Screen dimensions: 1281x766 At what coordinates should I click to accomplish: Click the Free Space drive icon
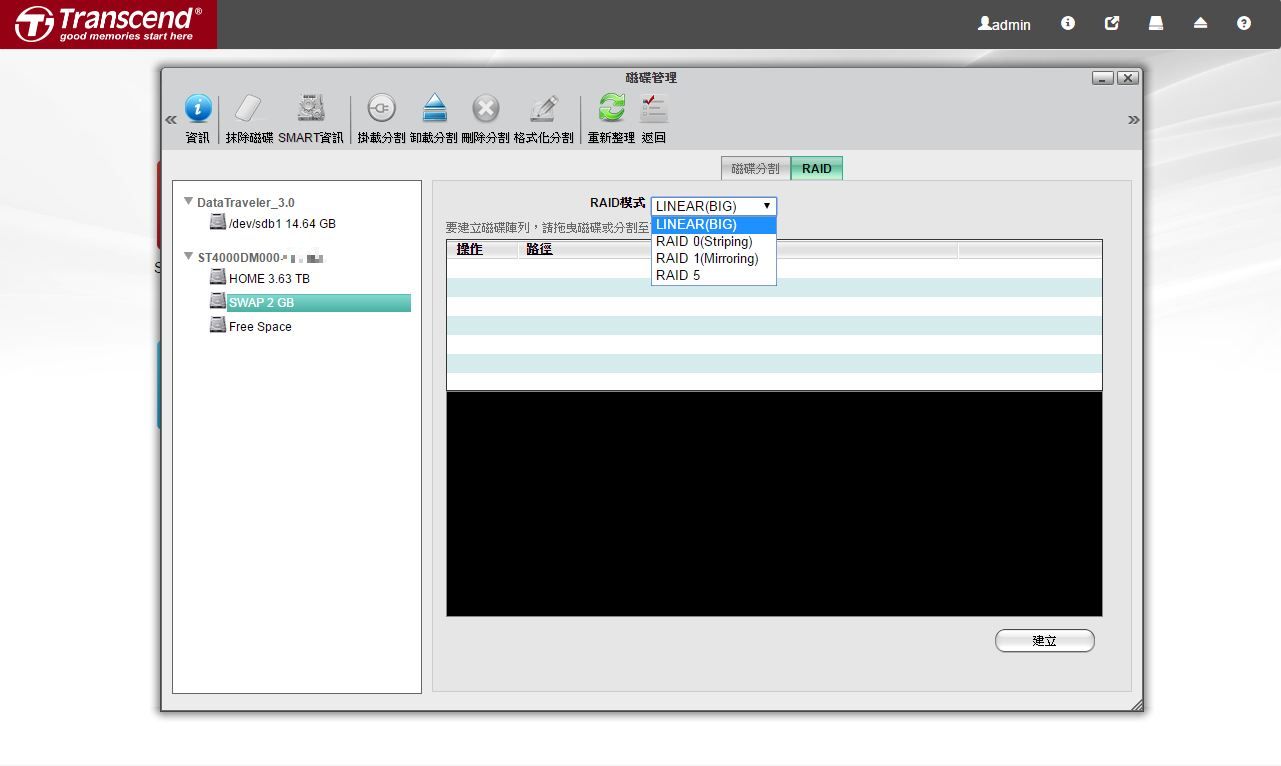pos(218,325)
